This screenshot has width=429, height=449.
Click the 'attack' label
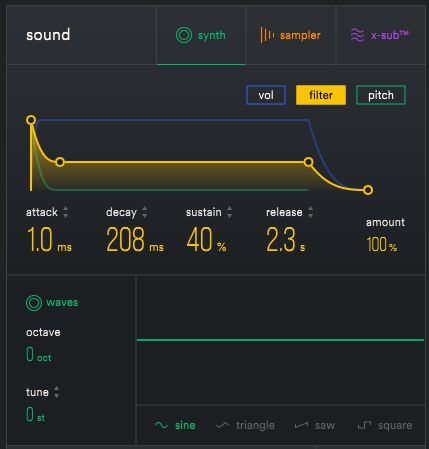[x=42, y=212]
